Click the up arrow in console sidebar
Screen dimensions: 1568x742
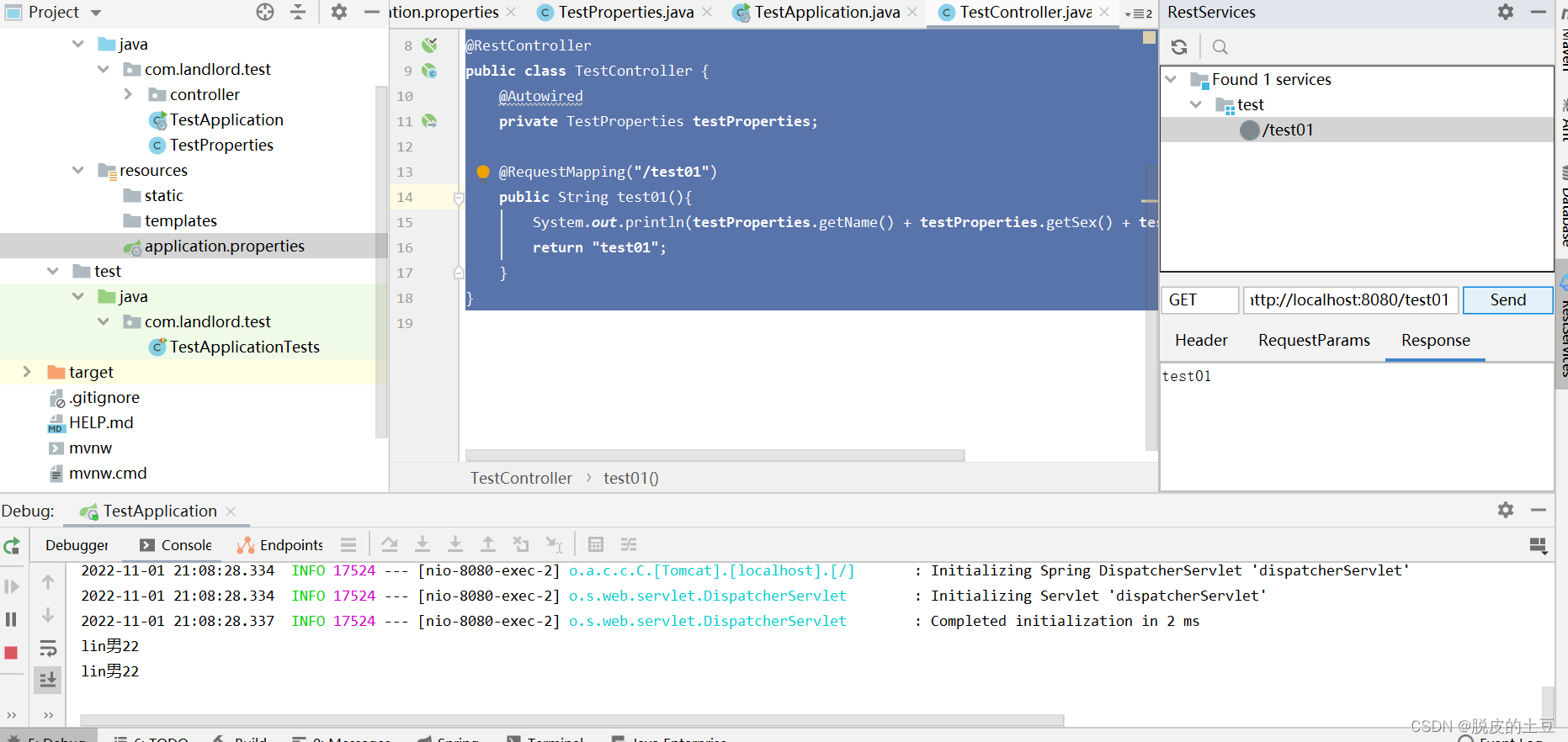(48, 582)
